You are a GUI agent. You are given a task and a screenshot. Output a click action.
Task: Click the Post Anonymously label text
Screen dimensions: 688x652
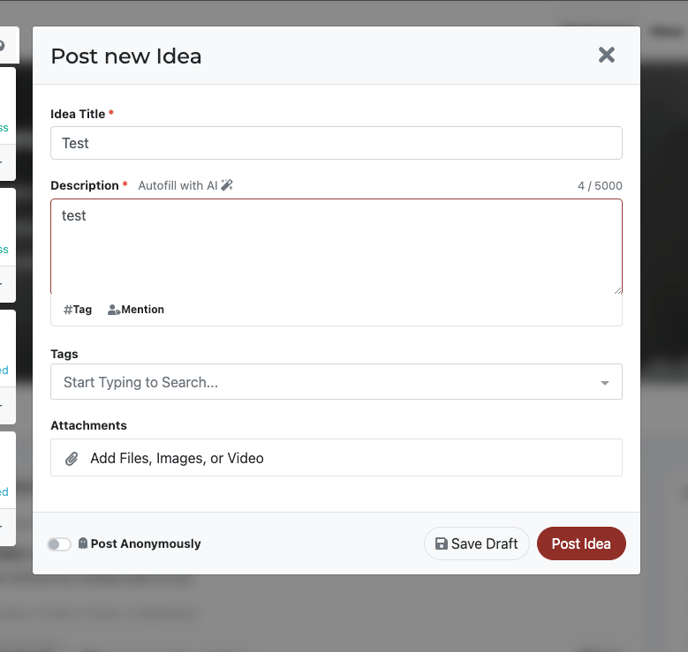pos(146,544)
